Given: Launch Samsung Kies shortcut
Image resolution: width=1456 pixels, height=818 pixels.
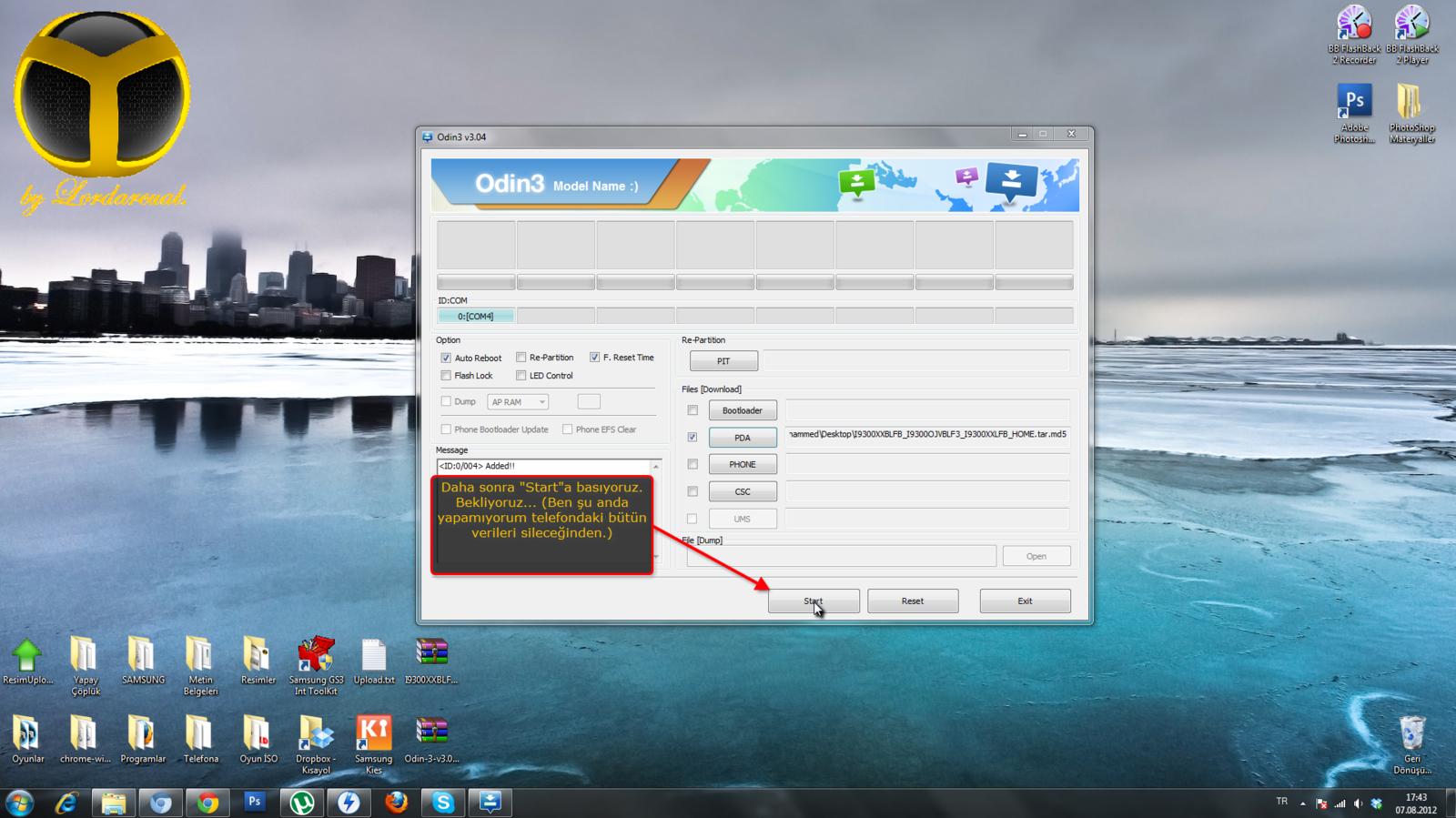Looking at the screenshot, I should coord(374,744).
